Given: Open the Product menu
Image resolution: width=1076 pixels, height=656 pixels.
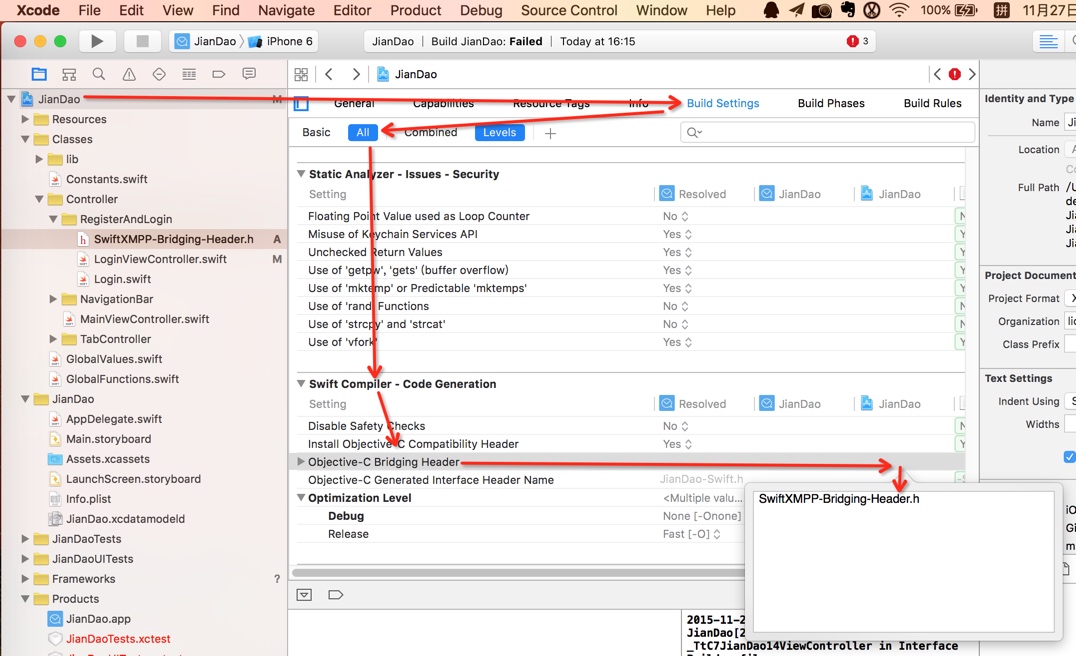Looking at the screenshot, I should click(416, 10).
